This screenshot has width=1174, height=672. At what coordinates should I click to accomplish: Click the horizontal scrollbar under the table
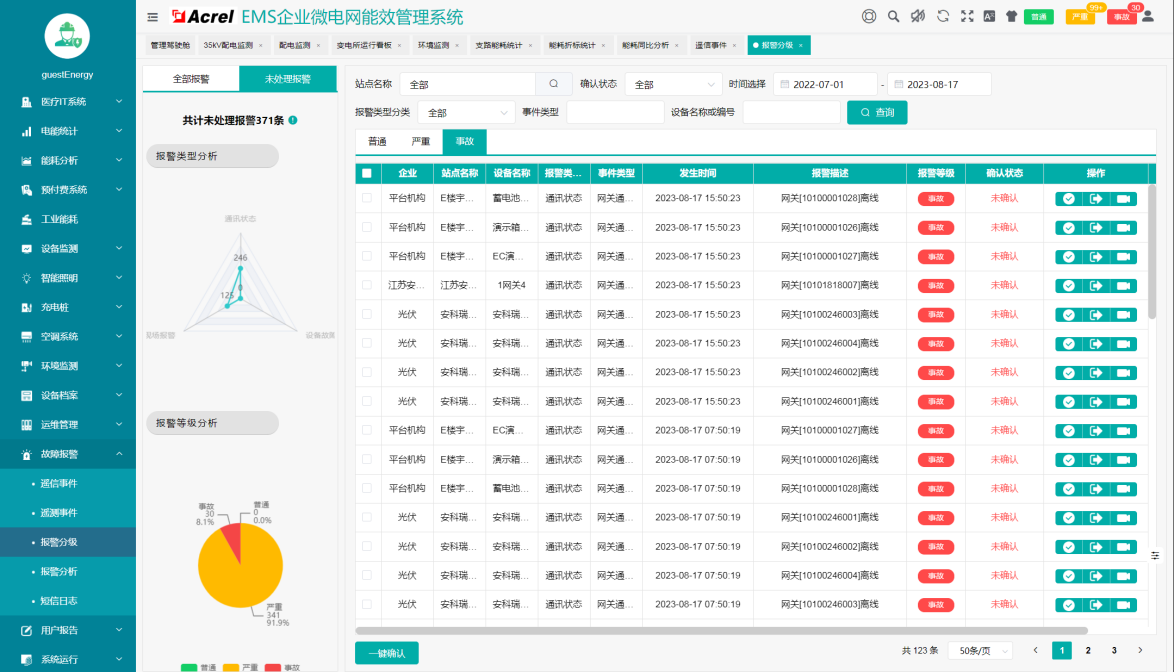(x=720, y=631)
